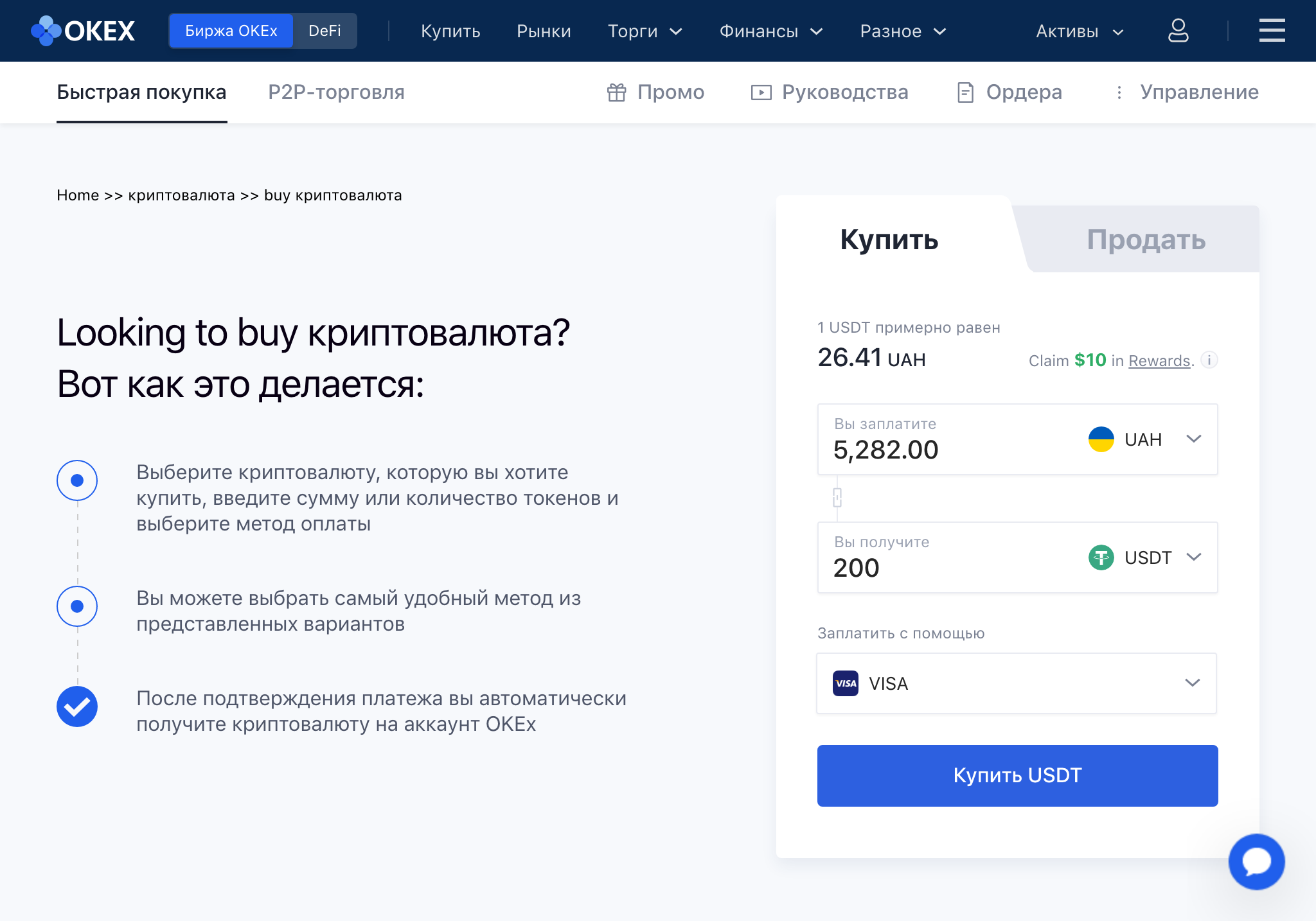Follow the Rewards link
Screen dimensions: 1316x921
coord(1159,361)
